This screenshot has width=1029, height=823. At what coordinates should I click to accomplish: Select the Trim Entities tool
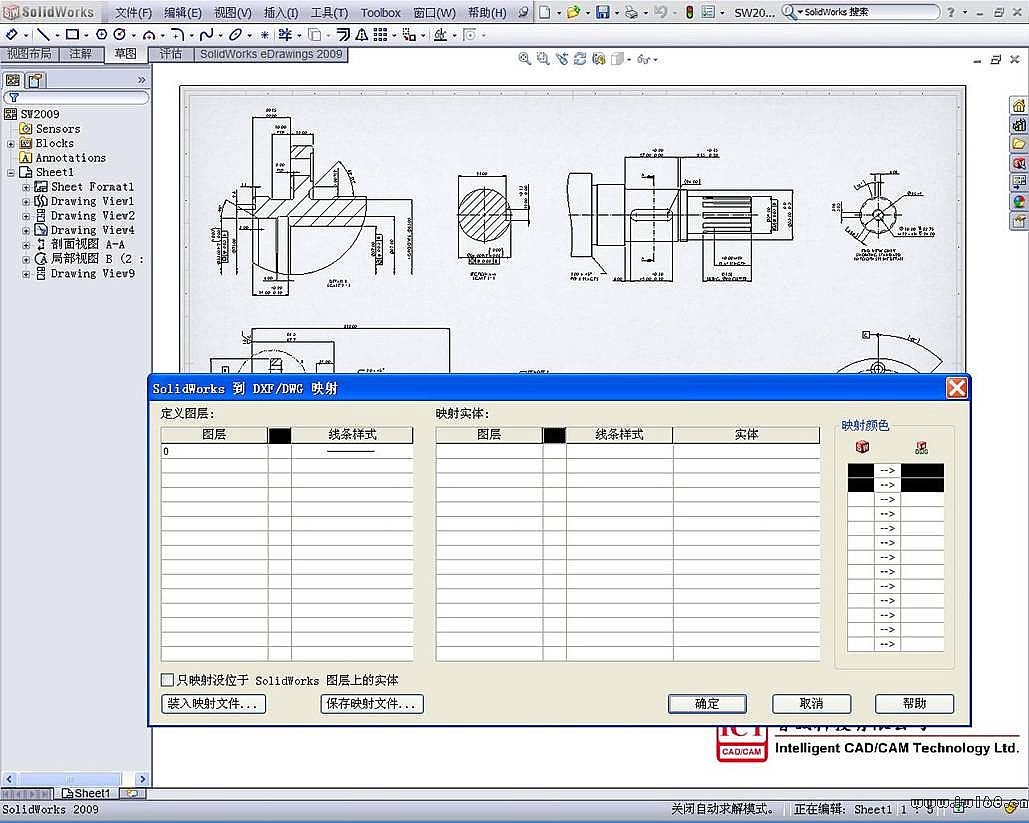(285, 35)
